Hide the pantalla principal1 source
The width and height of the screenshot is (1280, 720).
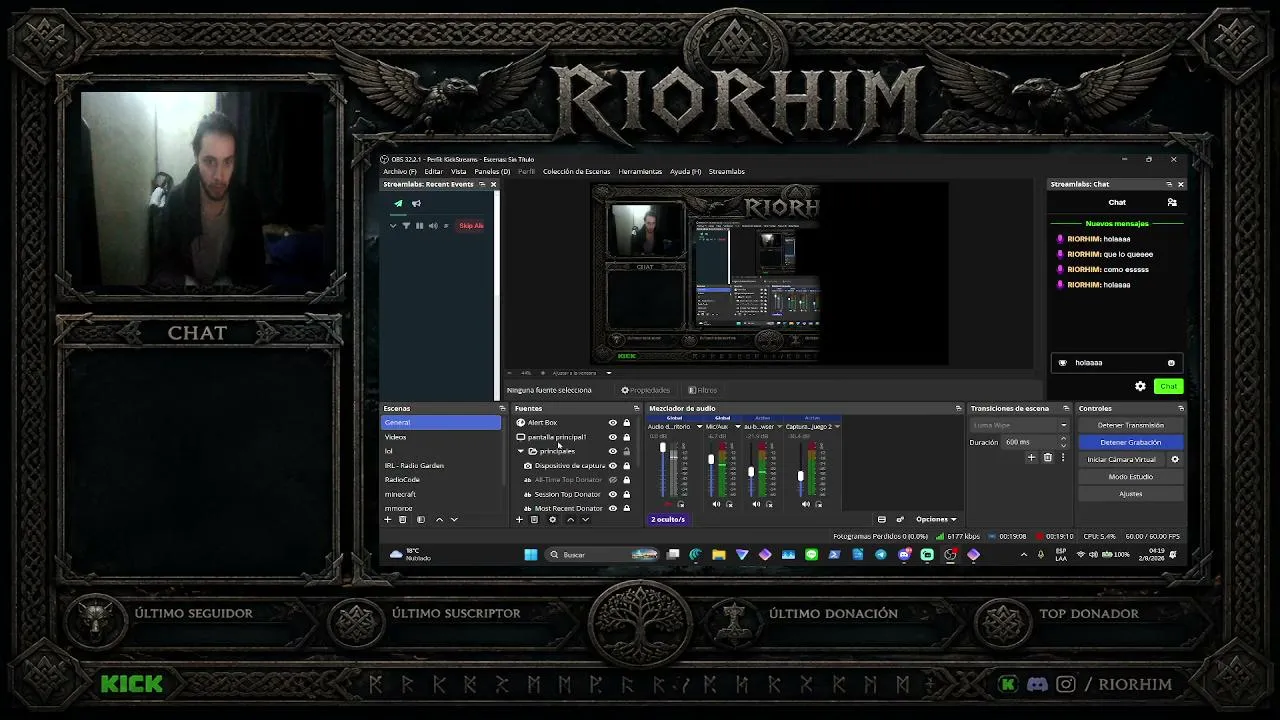(x=613, y=437)
